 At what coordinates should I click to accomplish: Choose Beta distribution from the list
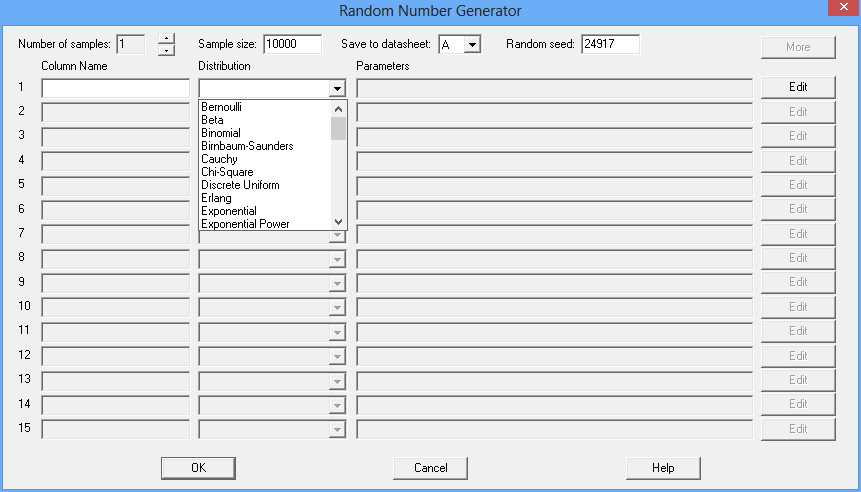click(212, 120)
